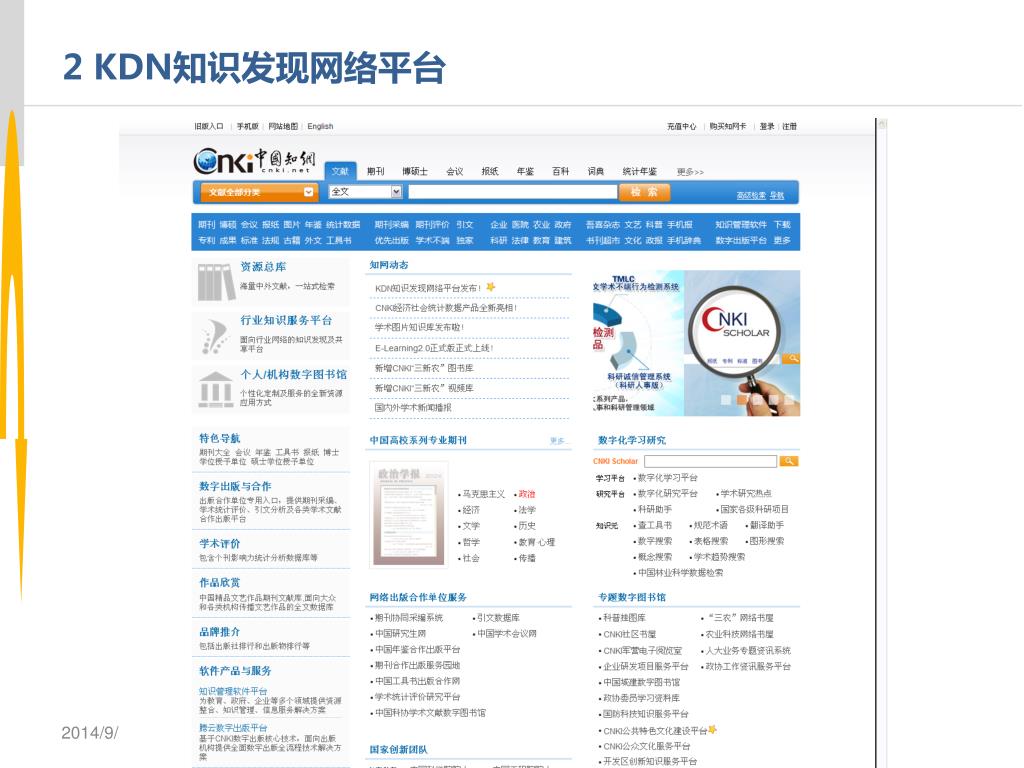
Task: Open 知识管理软件 in blue nav bar
Action: click(741, 224)
